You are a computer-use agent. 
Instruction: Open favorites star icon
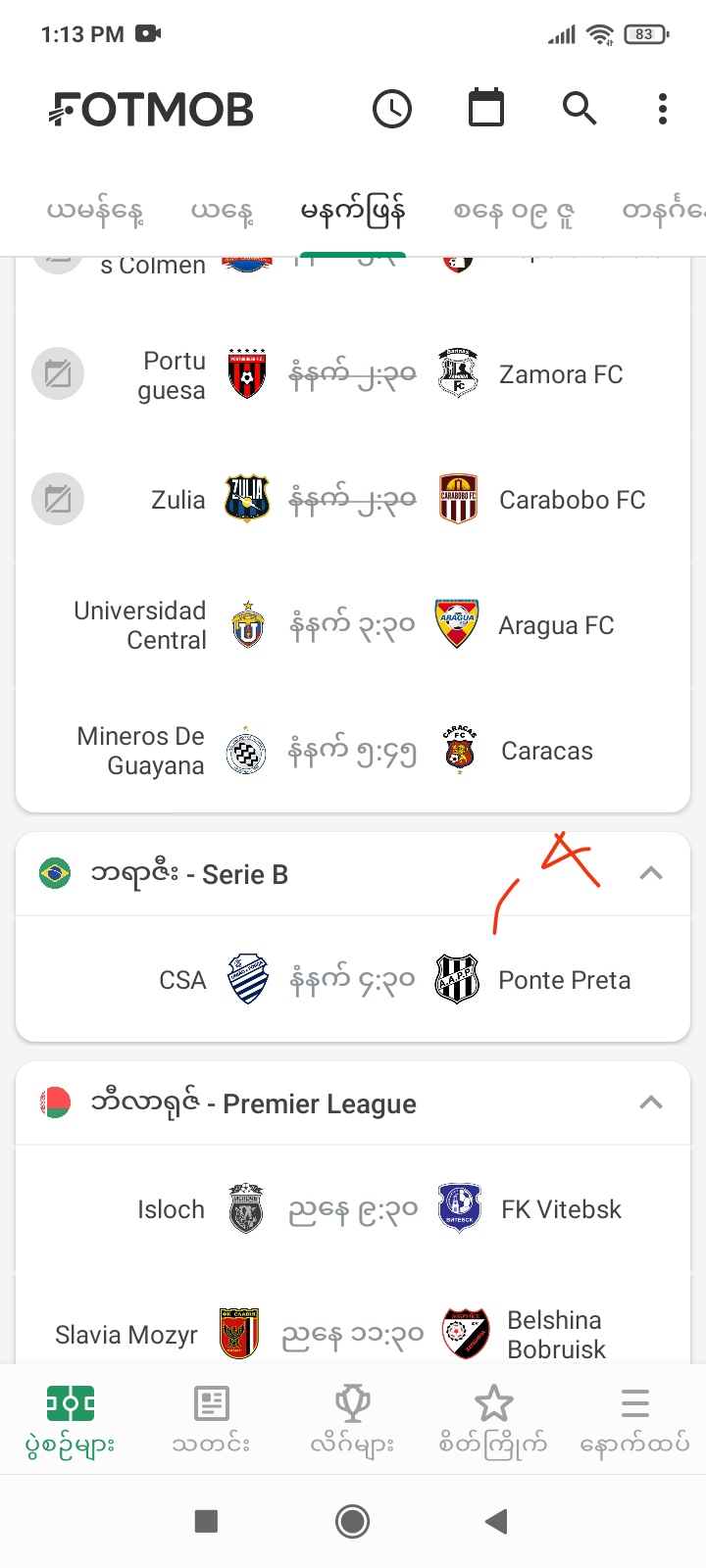(493, 1417)
